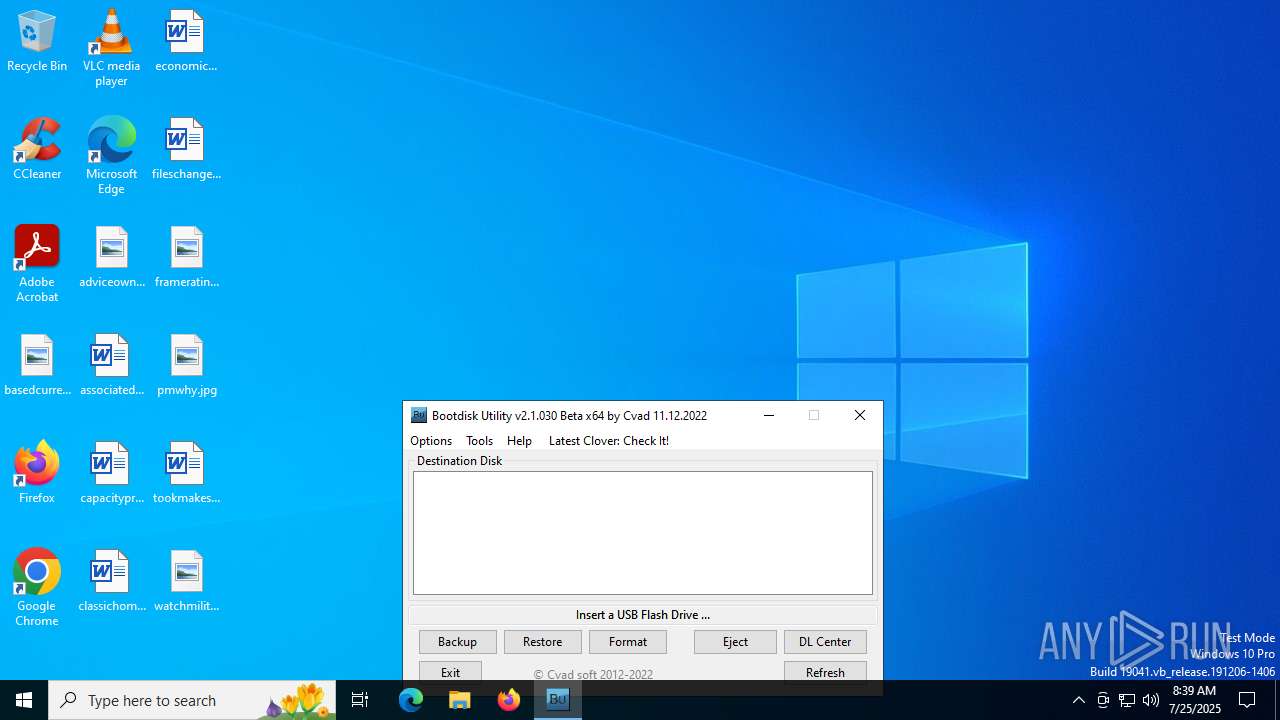The image size is (1280, 720).
Task: Select the CCleaner desktop shortcut
Action: (37, 149)
